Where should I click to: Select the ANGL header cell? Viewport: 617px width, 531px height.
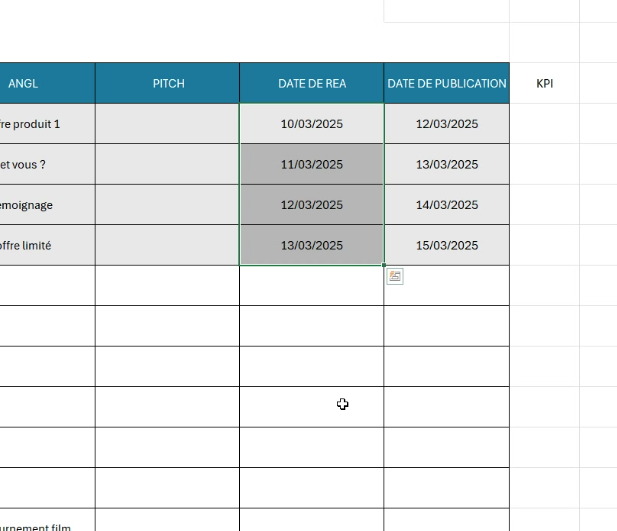40,84
